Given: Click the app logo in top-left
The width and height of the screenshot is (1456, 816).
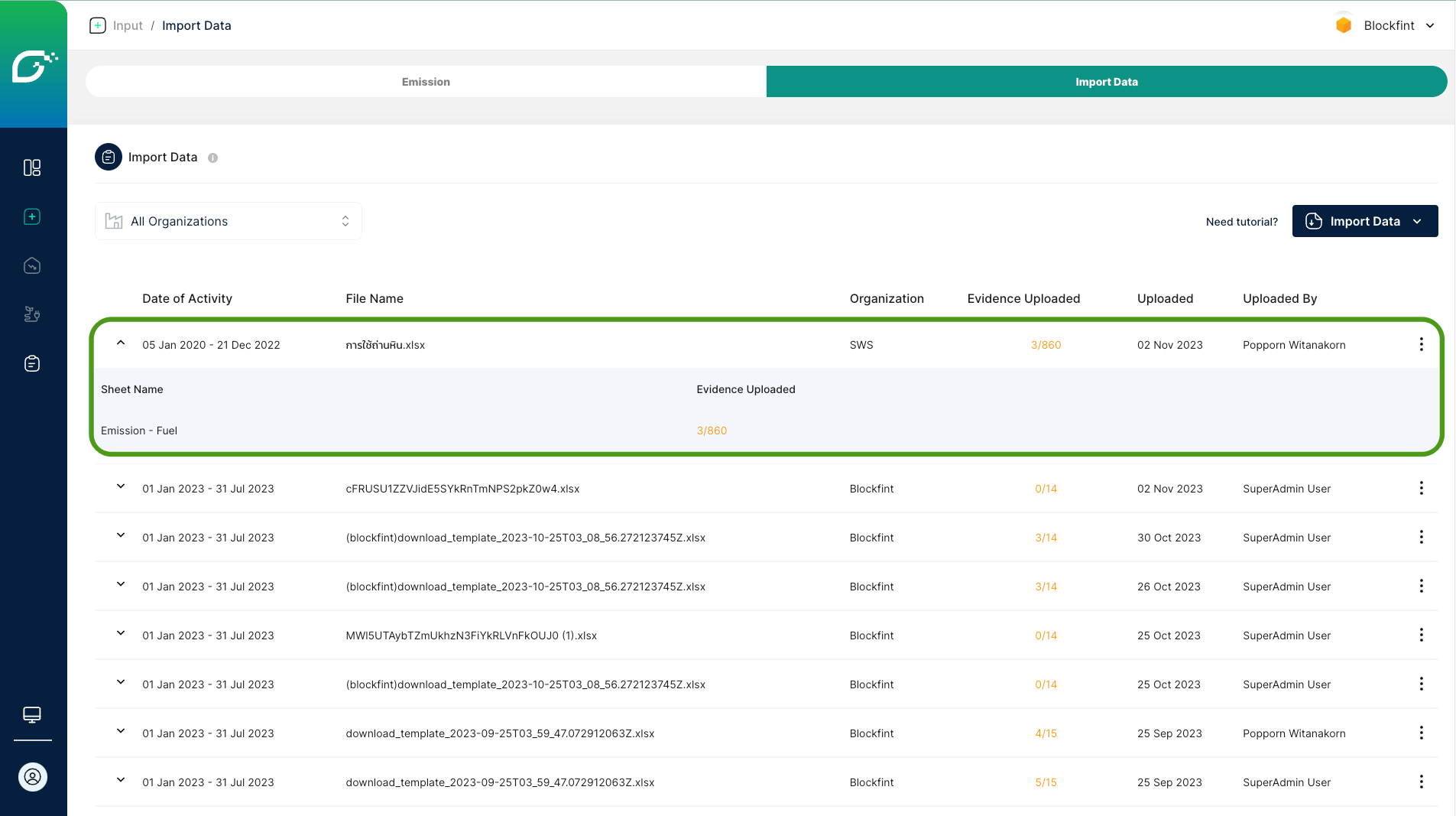Looking at the screenshot, I should coord(34,65).
